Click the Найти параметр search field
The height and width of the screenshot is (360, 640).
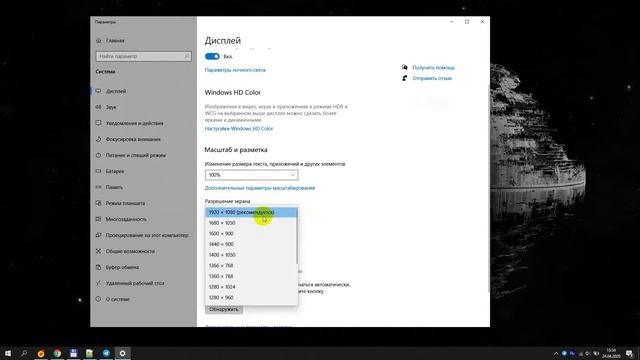(143, 56)
